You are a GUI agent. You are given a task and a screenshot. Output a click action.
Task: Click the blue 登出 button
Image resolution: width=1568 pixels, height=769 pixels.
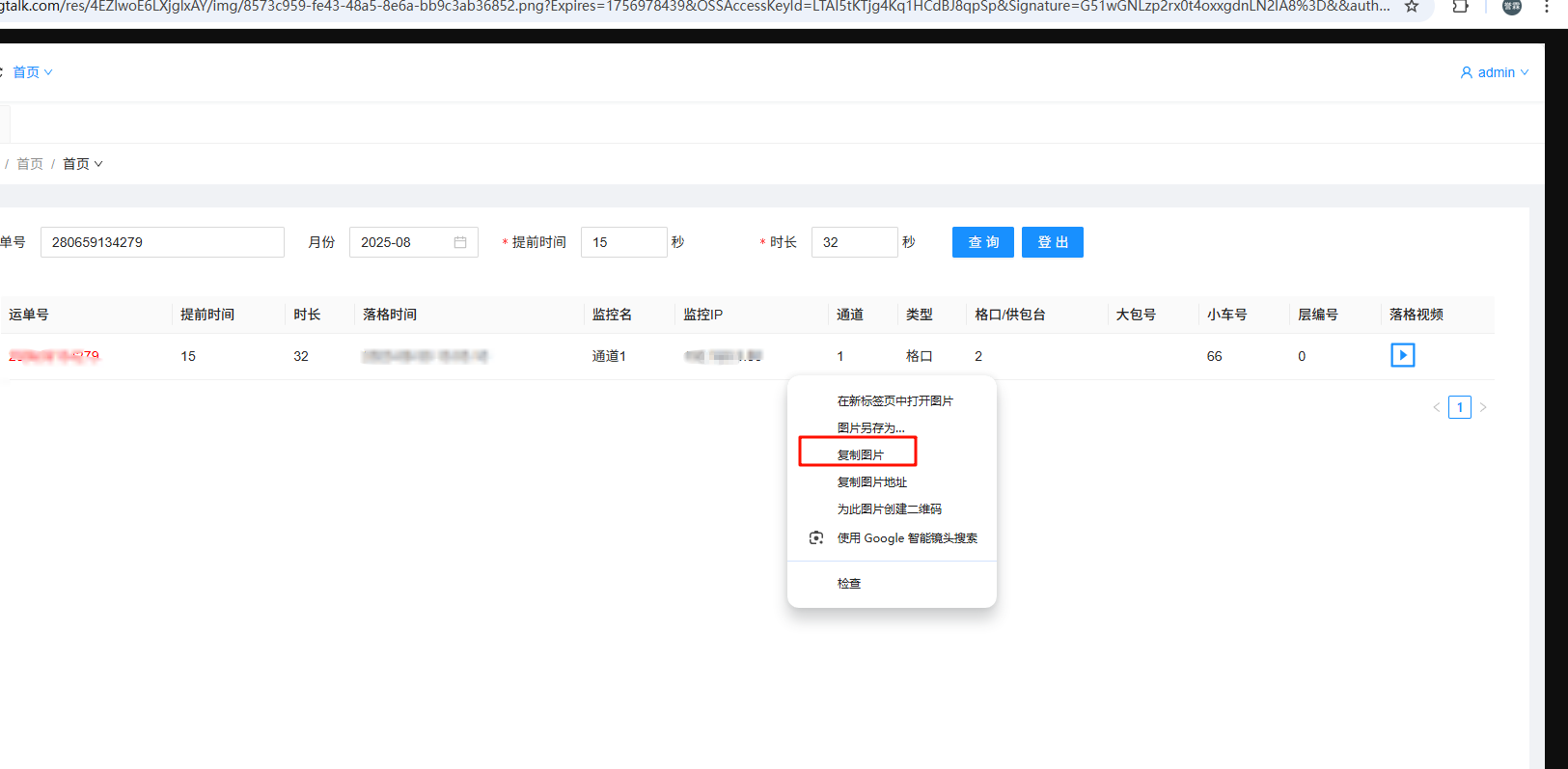[1052, 242]
